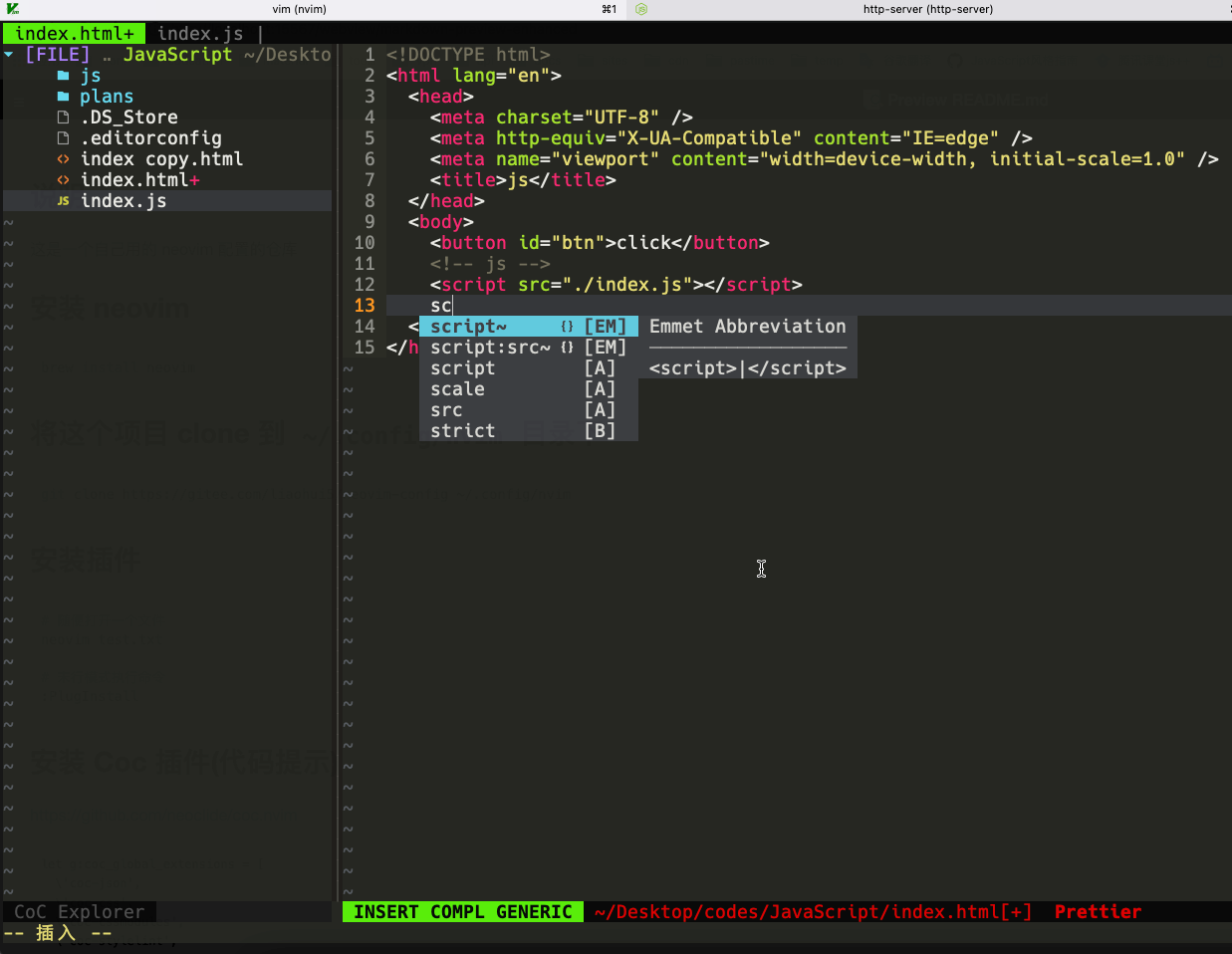The width and height of the screenshot is (1232, 954).
Task: Choose the scale completion item
Action: (x=529, y=389)
